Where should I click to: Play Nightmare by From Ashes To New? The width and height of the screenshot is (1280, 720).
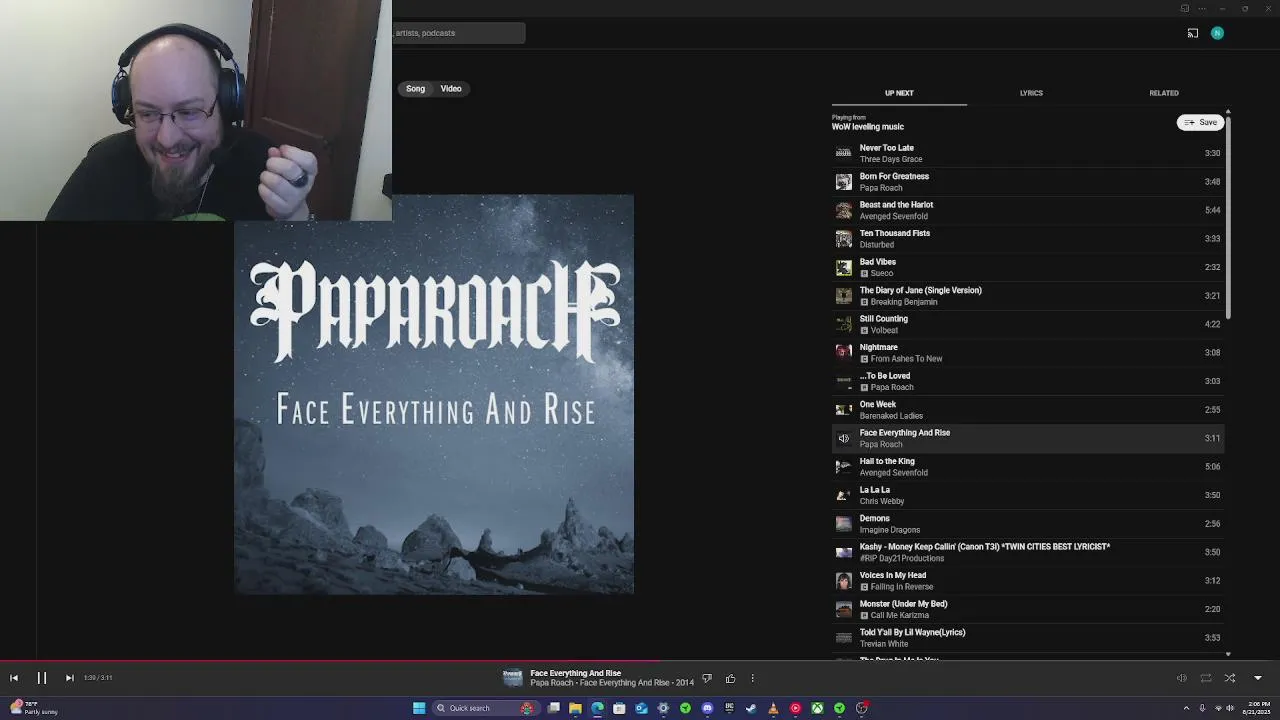[1028, 353]
